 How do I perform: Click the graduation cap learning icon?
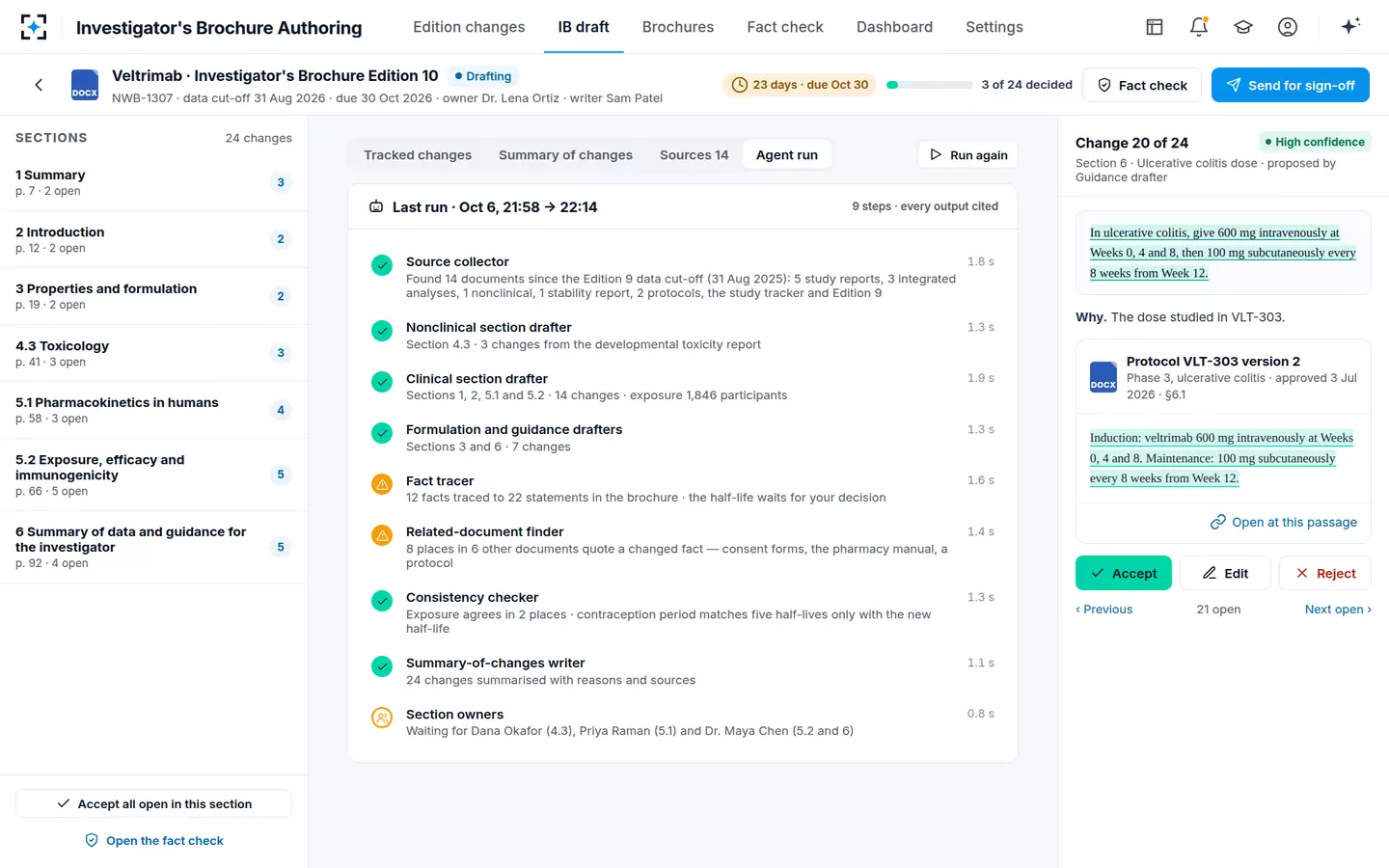1243,27
